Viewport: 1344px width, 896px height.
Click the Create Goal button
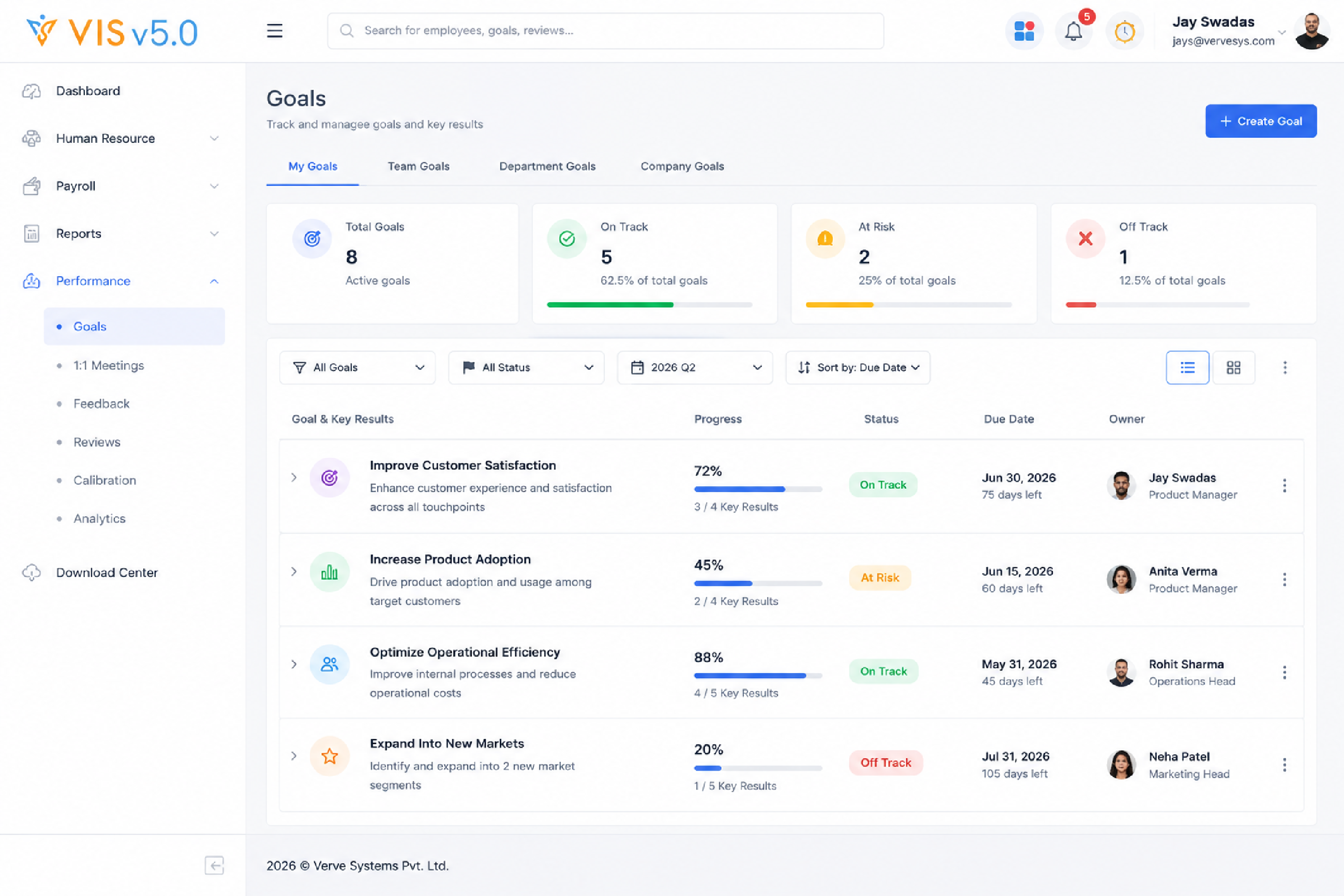(x=1261, y=121)
